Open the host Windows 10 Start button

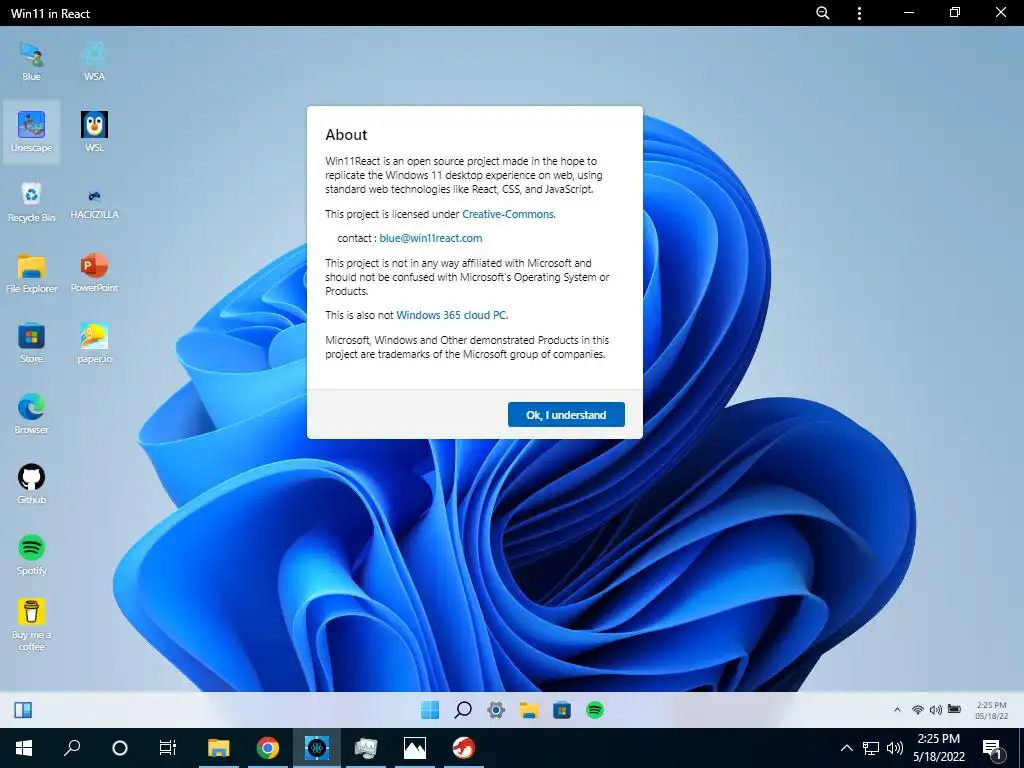(x=24, y=748)
